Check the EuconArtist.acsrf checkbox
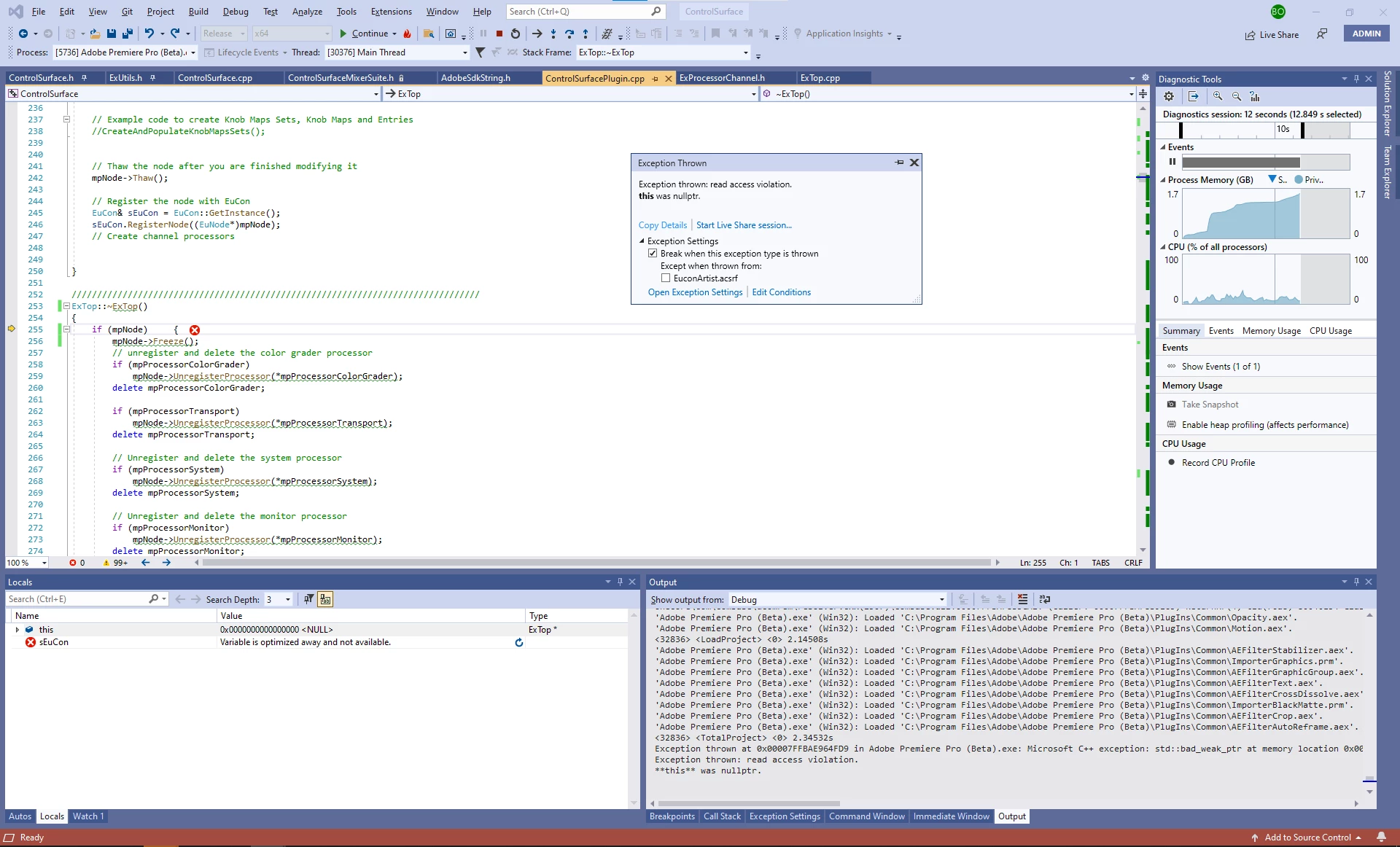Screen dimensions: 1400x847 click(666, 278)
